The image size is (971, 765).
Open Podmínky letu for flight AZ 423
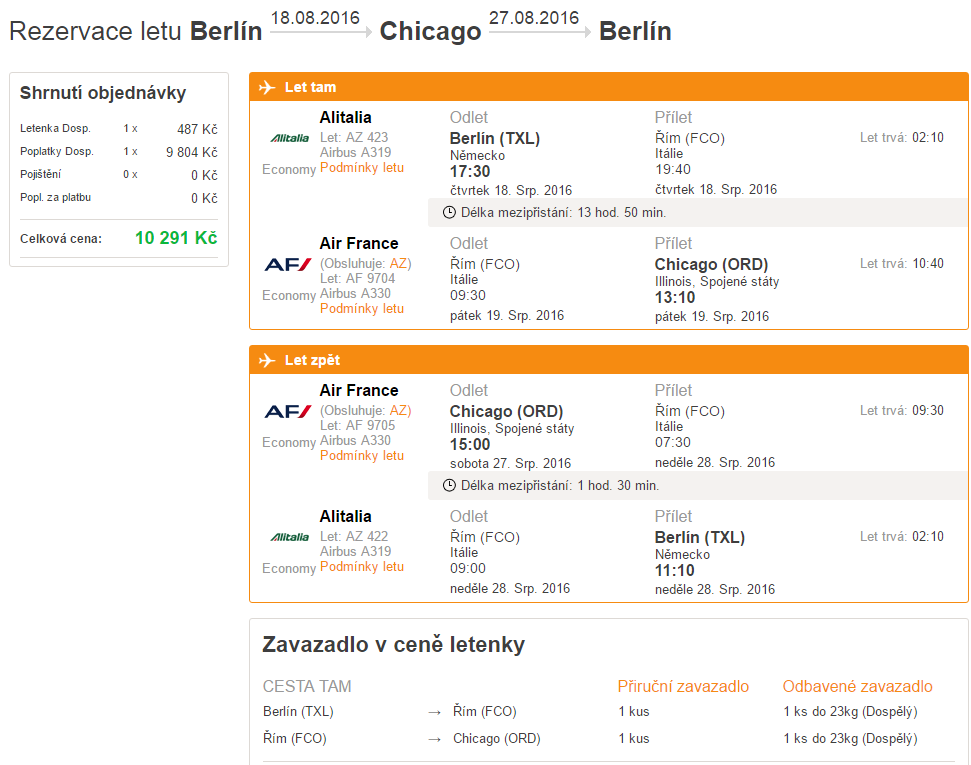362,168
